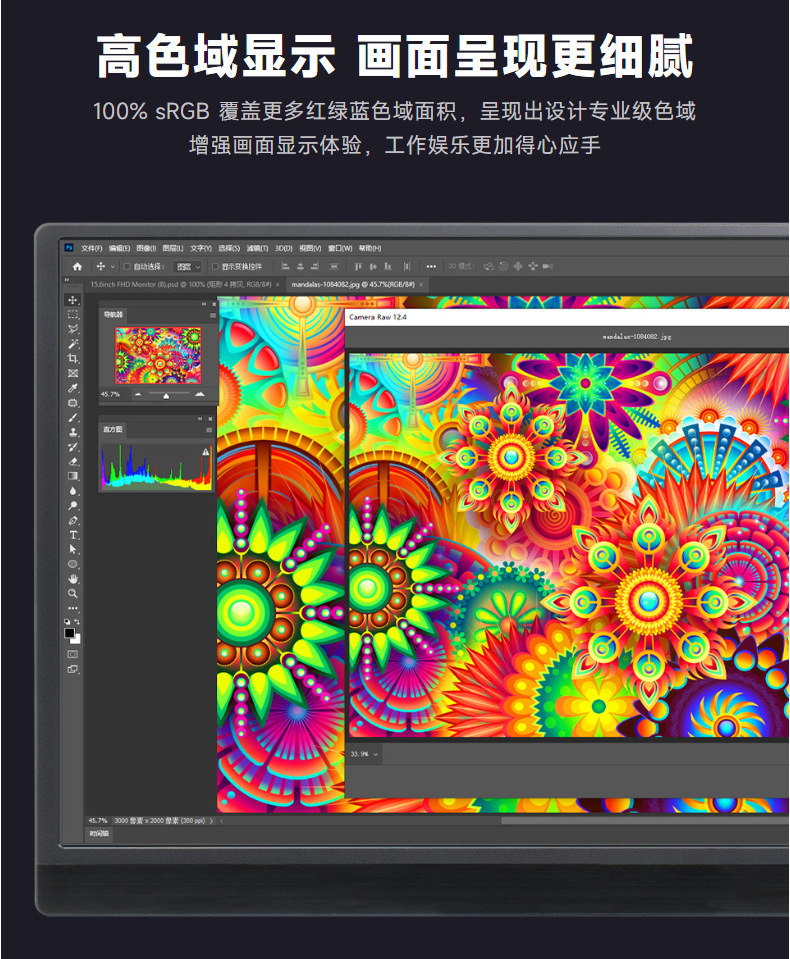This screenshot has height=959, width=790.
Task: Click the black foreground color swatch
Action: [x=70, y=634]
